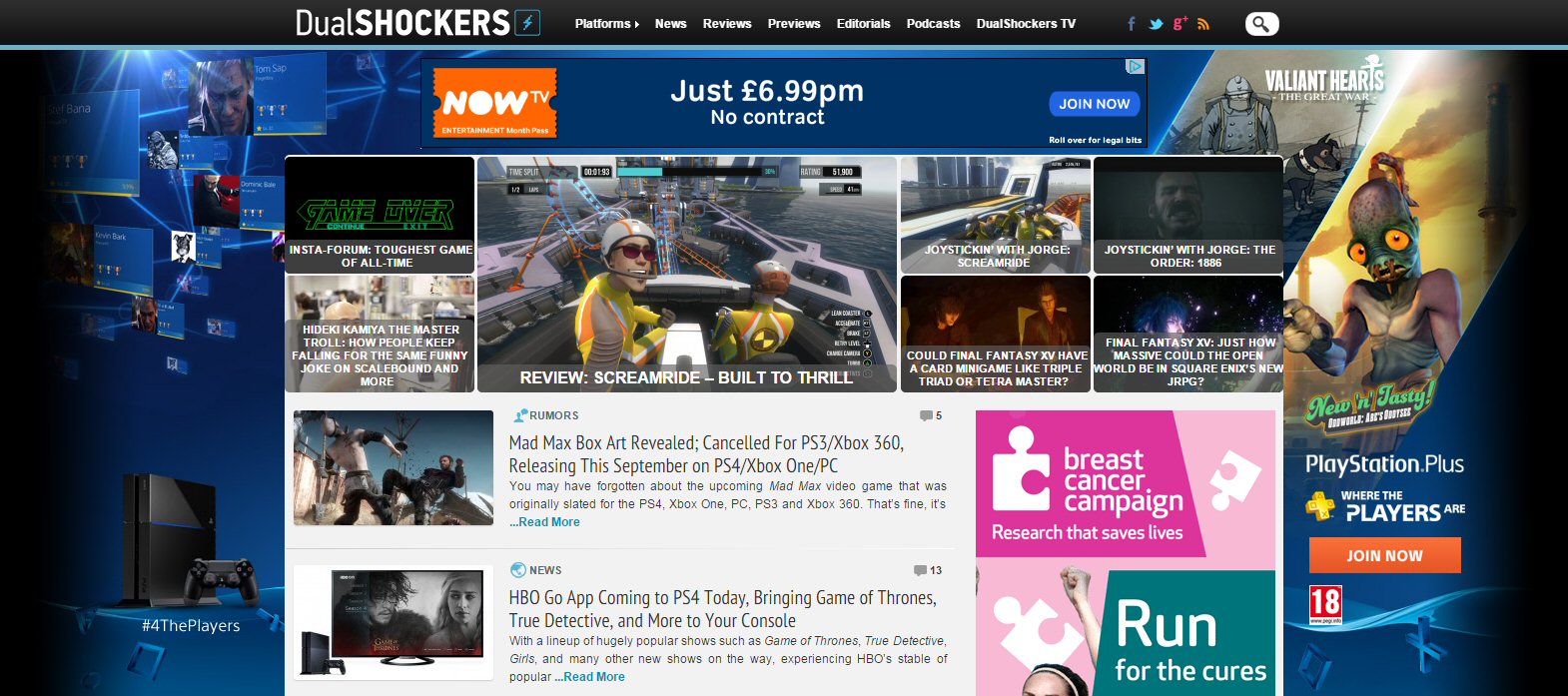Open the Google Plus icon in header
The height and width of the screenshot is (696, 1568).
[1179, 23]
